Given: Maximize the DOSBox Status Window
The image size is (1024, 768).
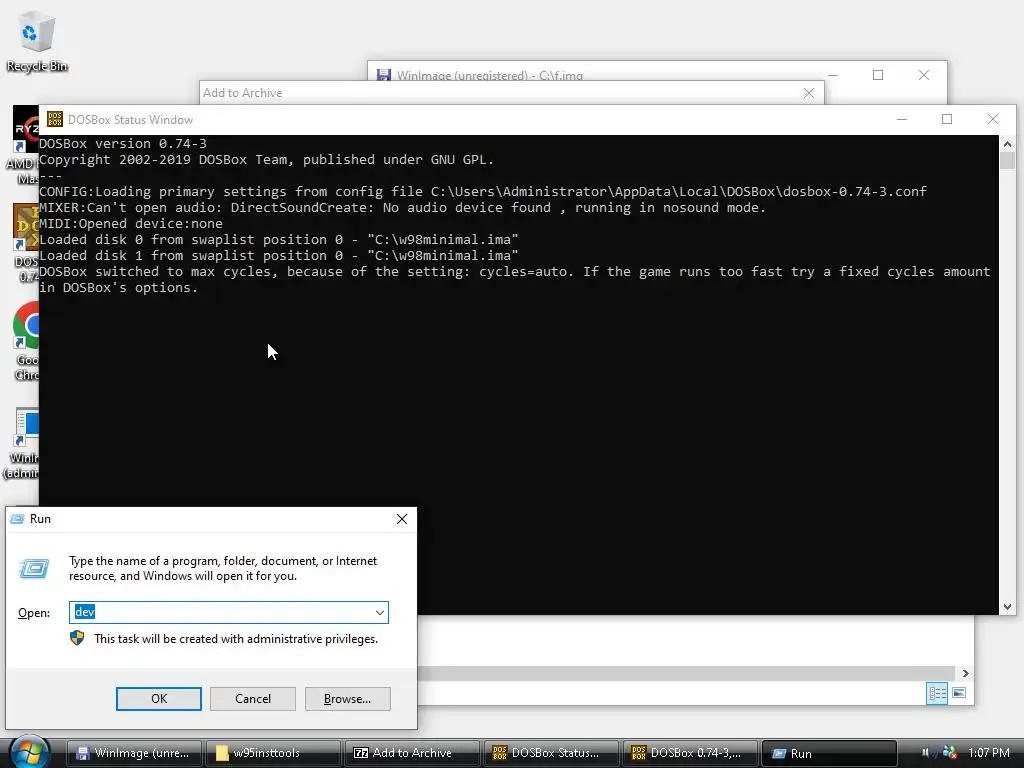Looking at the screenshot, I should 947,119.
